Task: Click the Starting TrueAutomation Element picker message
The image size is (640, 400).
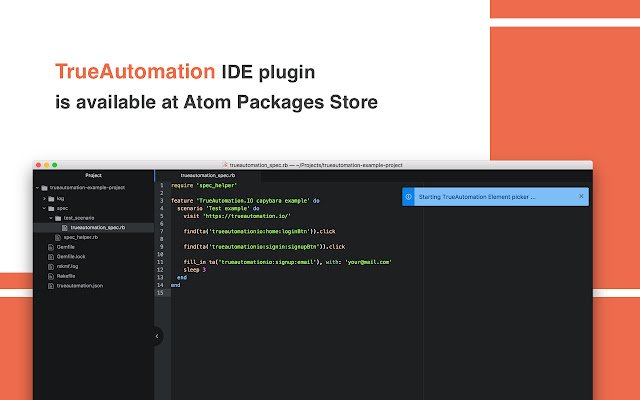Action: [477, 197]
